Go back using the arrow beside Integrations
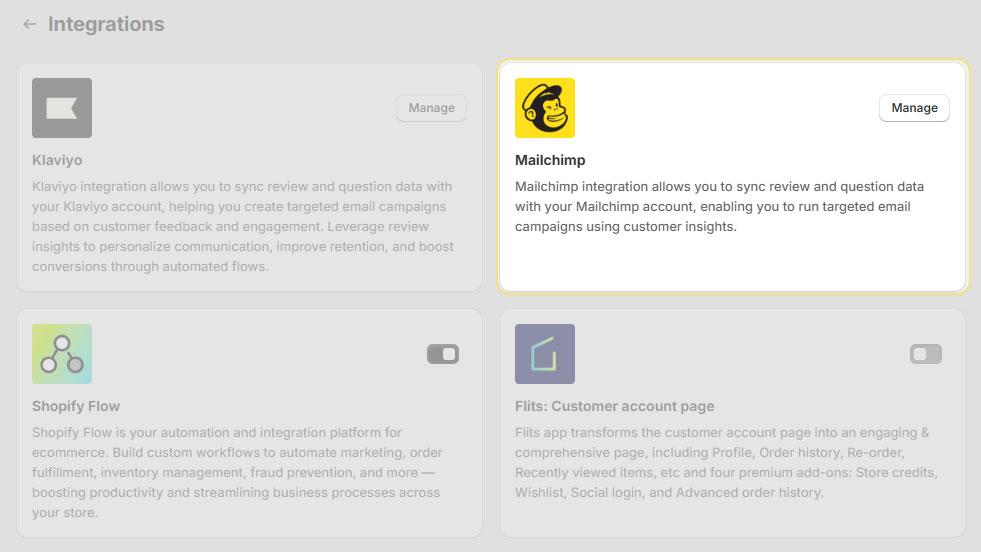The image size is (981, 552). (29, 24)
